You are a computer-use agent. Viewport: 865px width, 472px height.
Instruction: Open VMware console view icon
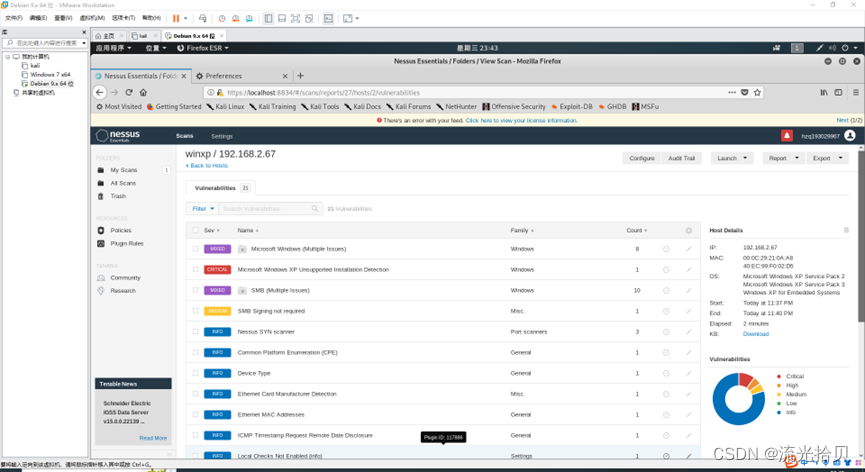(328, 18)
